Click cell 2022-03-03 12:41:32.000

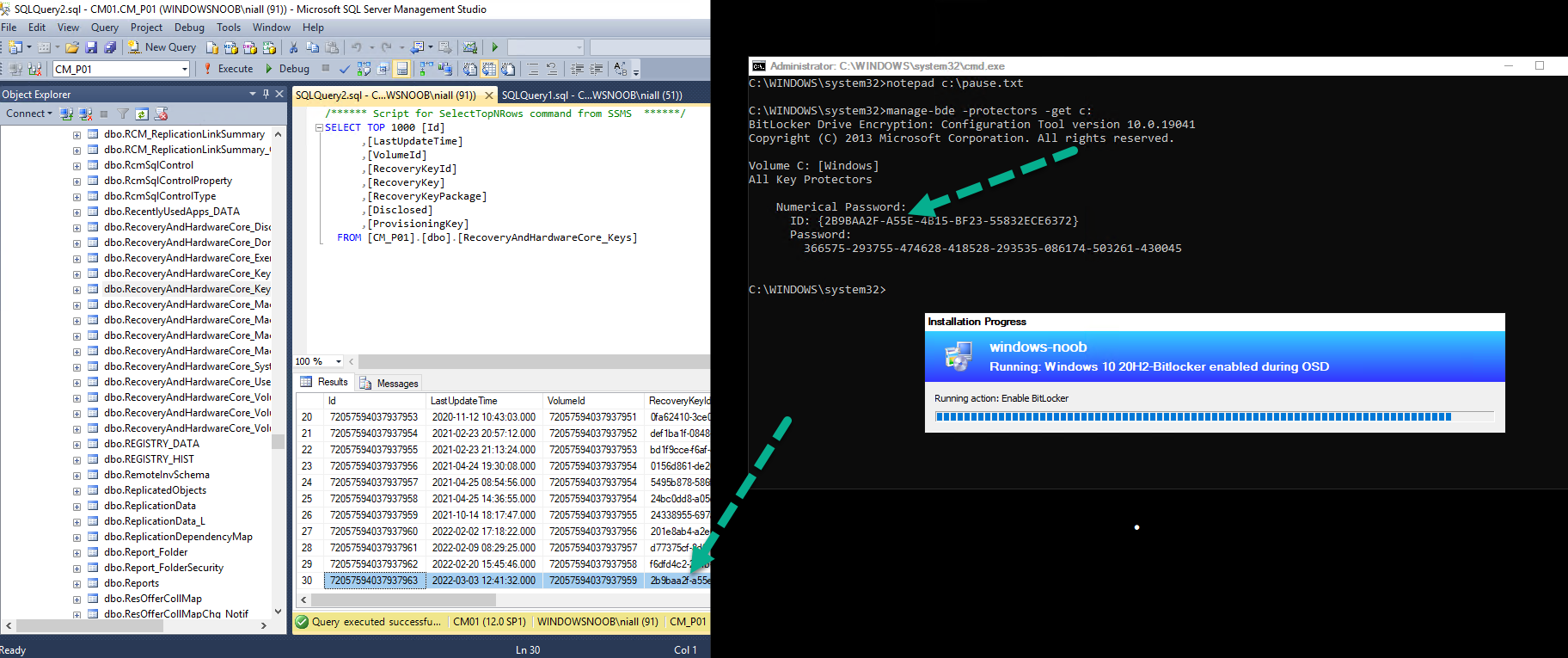484,581
